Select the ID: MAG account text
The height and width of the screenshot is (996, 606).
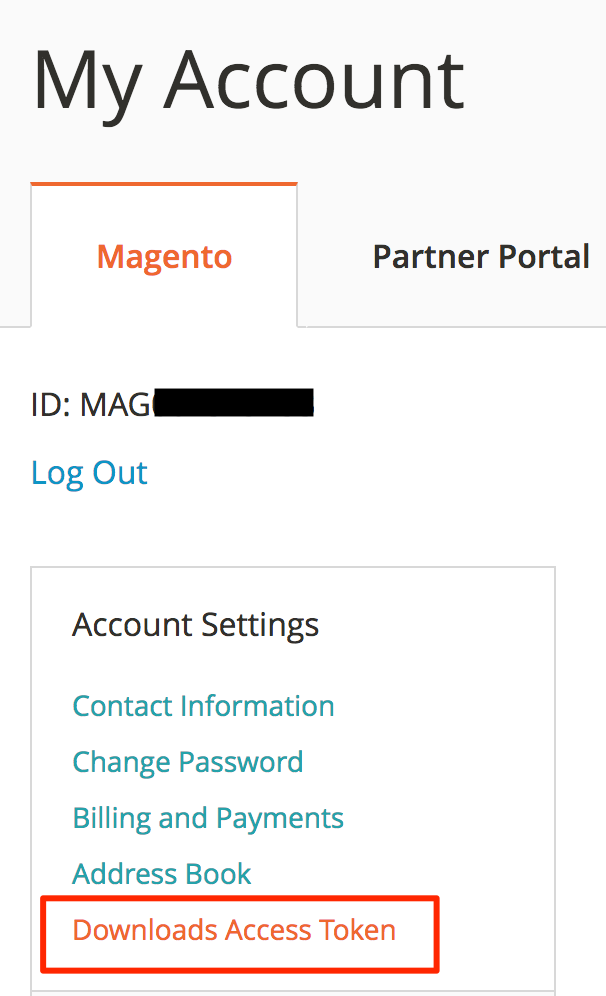pos(91,404)
